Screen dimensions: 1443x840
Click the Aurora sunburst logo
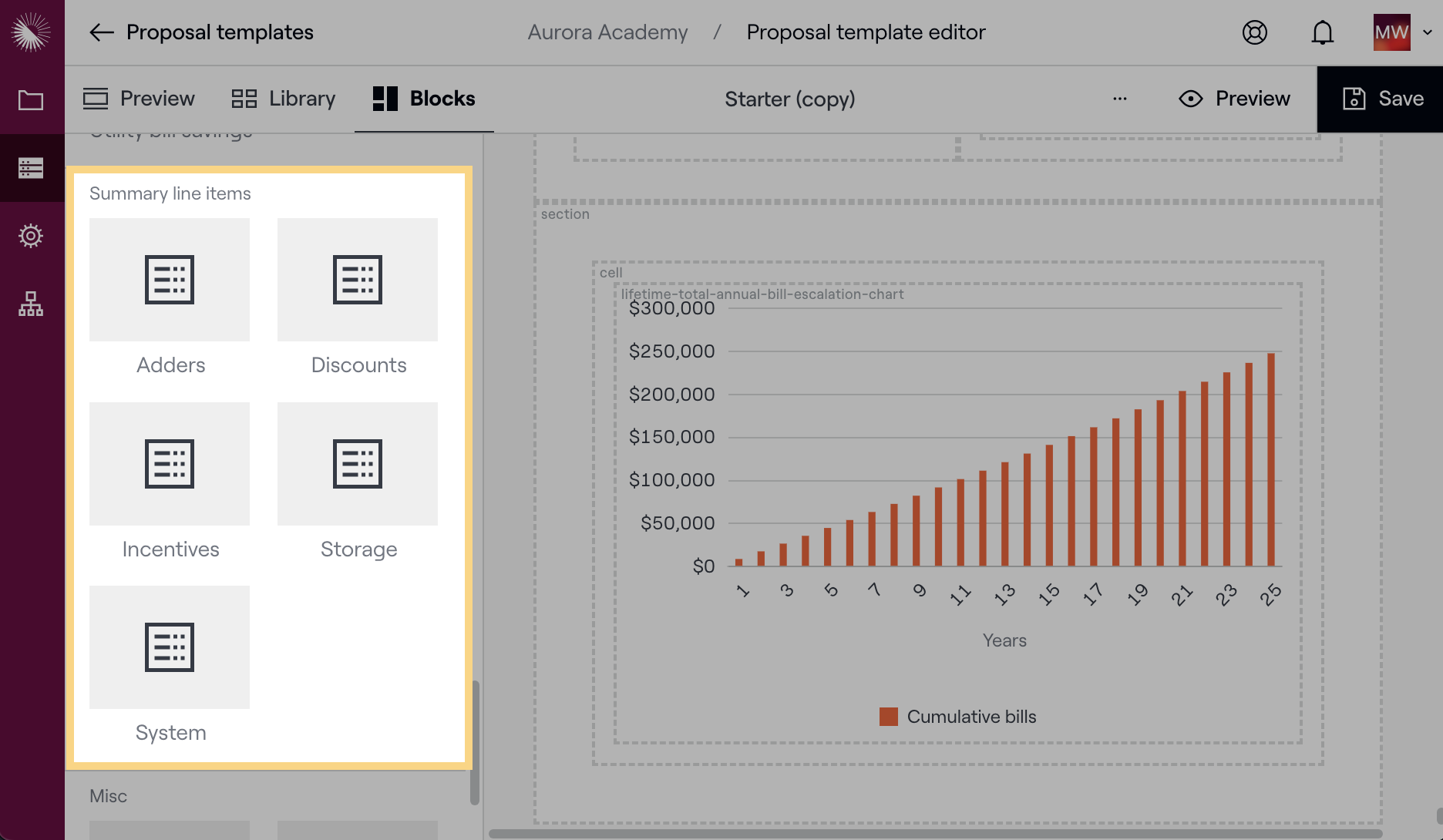coord(32,32)
